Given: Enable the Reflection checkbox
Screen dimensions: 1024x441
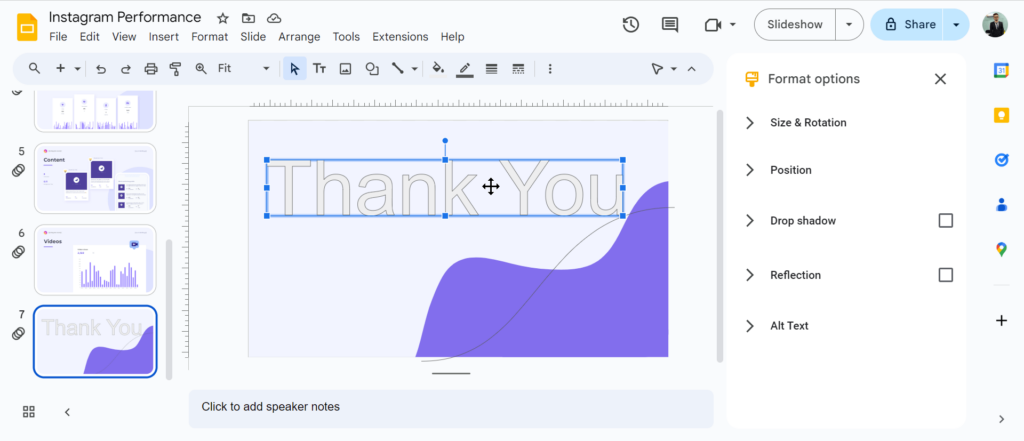Looking at the screenshot, I should coord(945,275).
